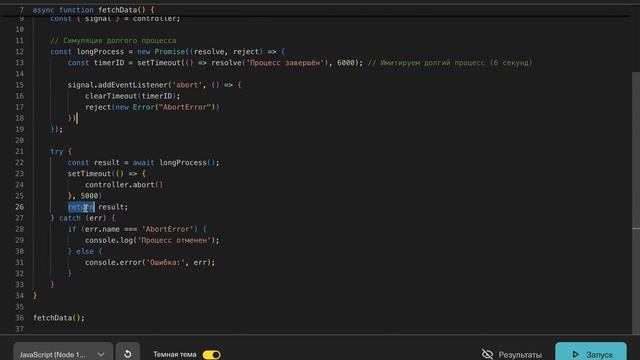Click line number 26 in the gutter
640x360 pixels.
[19, 207]
